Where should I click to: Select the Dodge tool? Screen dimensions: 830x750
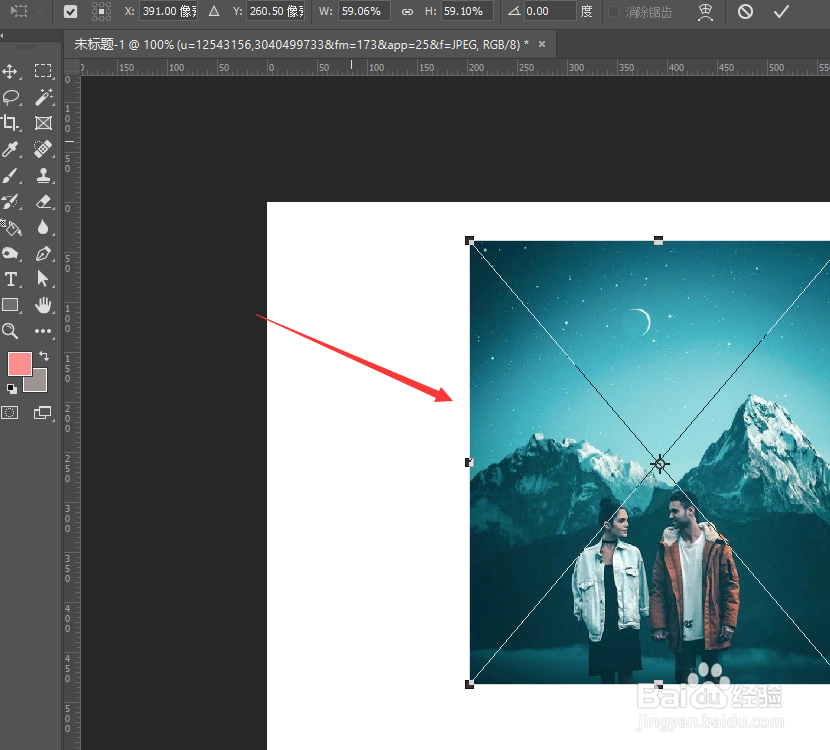click(10, 253)
